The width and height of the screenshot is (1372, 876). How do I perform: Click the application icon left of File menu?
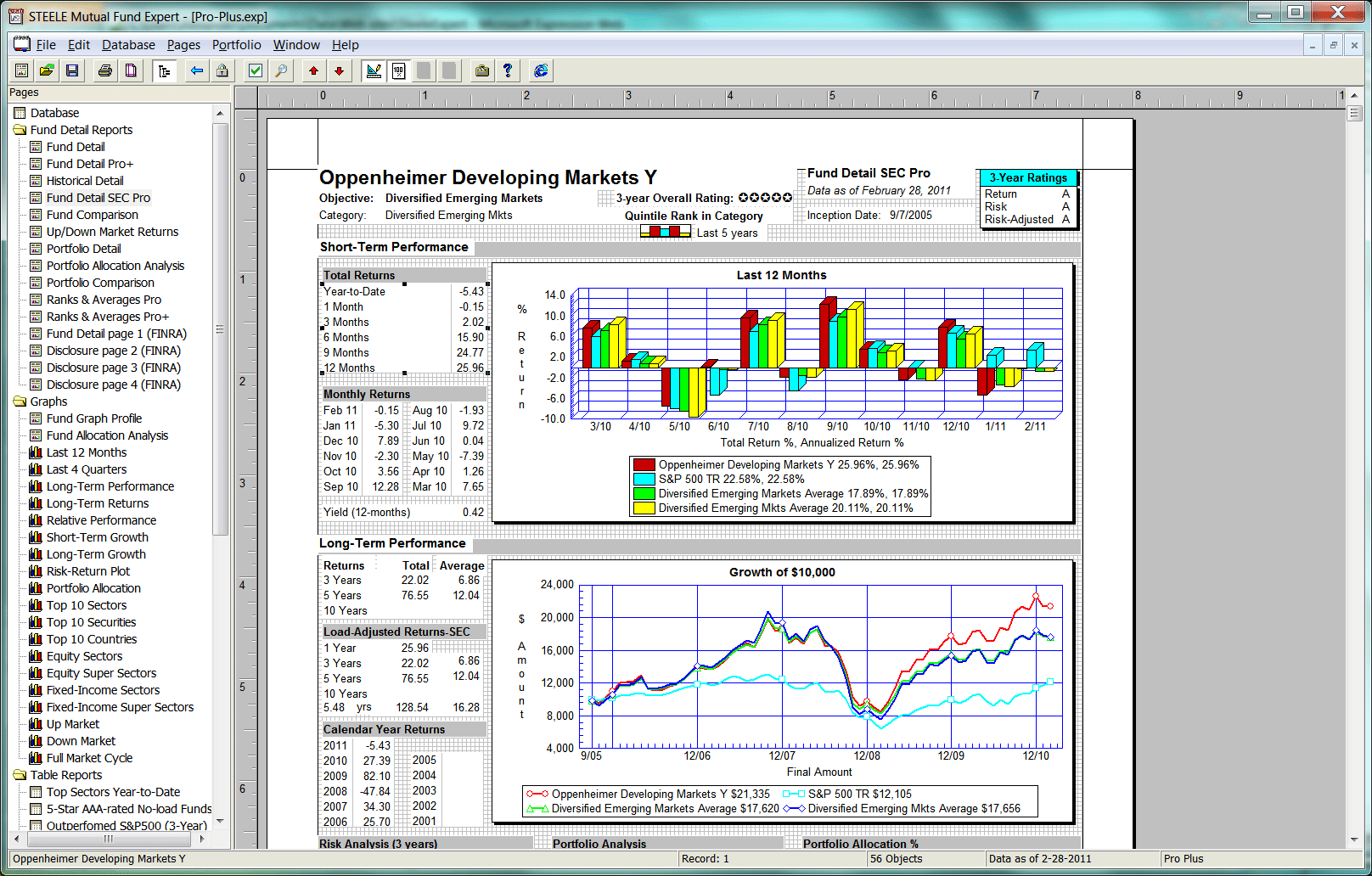(x=21, y=44)
